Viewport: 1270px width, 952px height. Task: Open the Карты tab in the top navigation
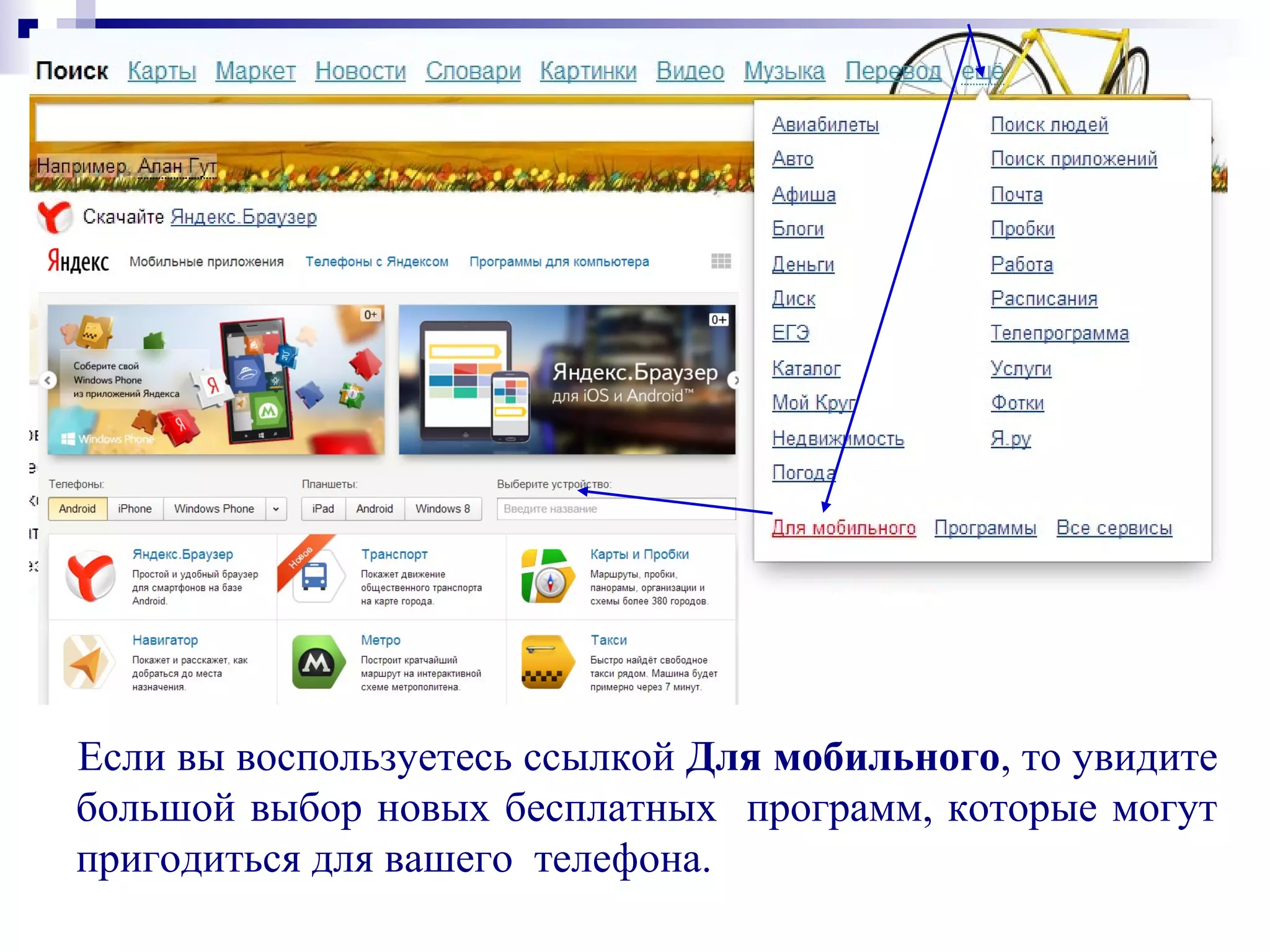(x=162, y=71)
